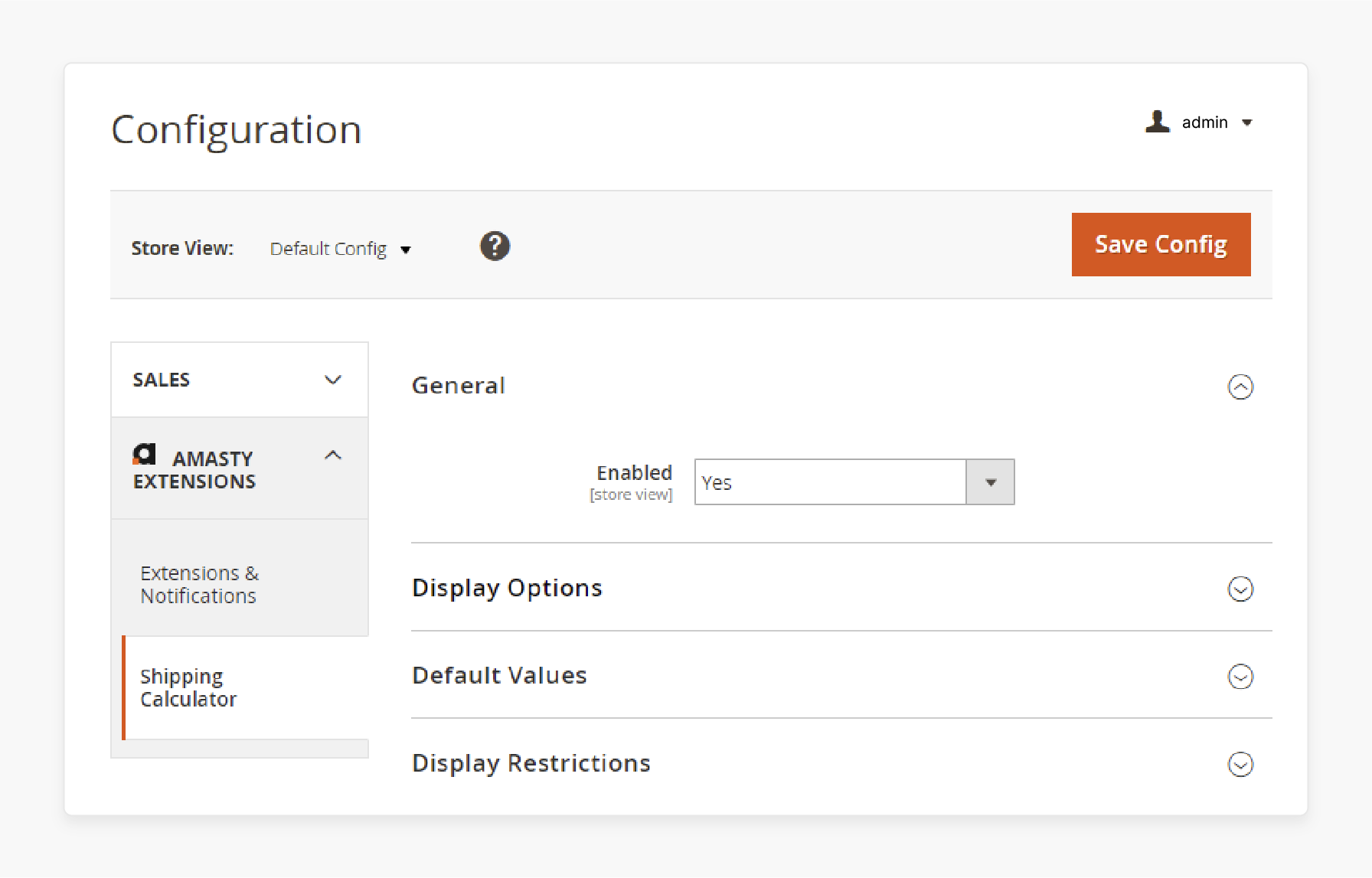
Task: Click the [store view] scope label
Action: [631, 494]
